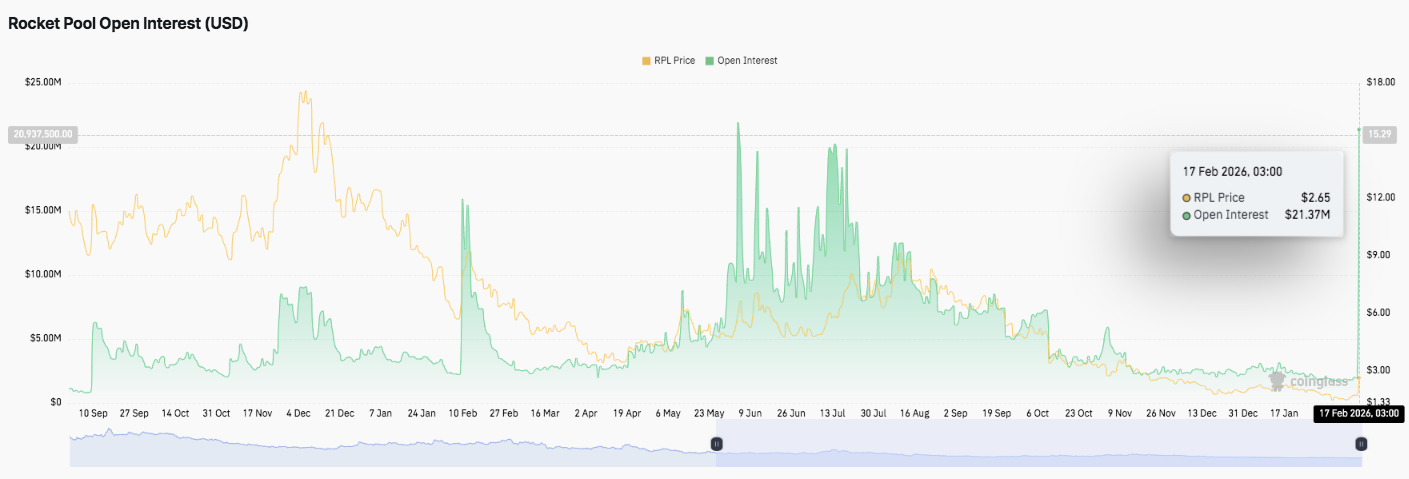Click the 16 Aug date on x-axis

pos(913,413)
